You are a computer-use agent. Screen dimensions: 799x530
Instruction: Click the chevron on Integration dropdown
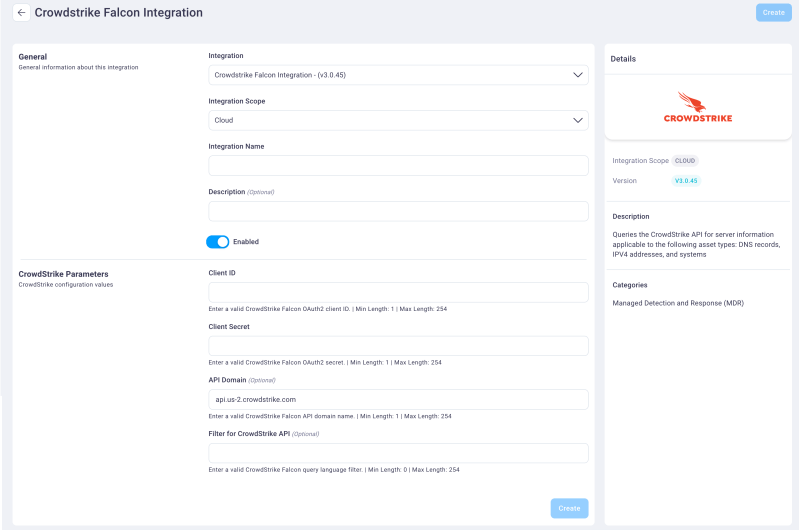point(578,75)
